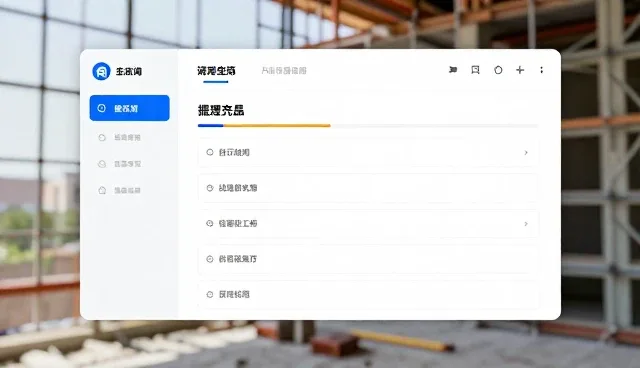Click the blue and yellow progress bar

click(264, 126)
